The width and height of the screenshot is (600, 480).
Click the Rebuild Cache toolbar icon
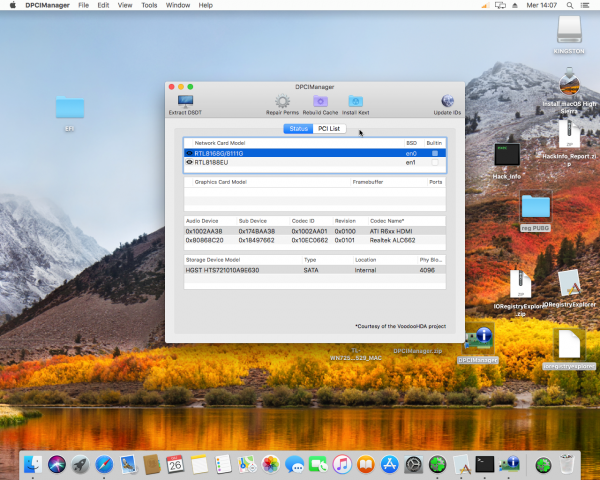319,102
